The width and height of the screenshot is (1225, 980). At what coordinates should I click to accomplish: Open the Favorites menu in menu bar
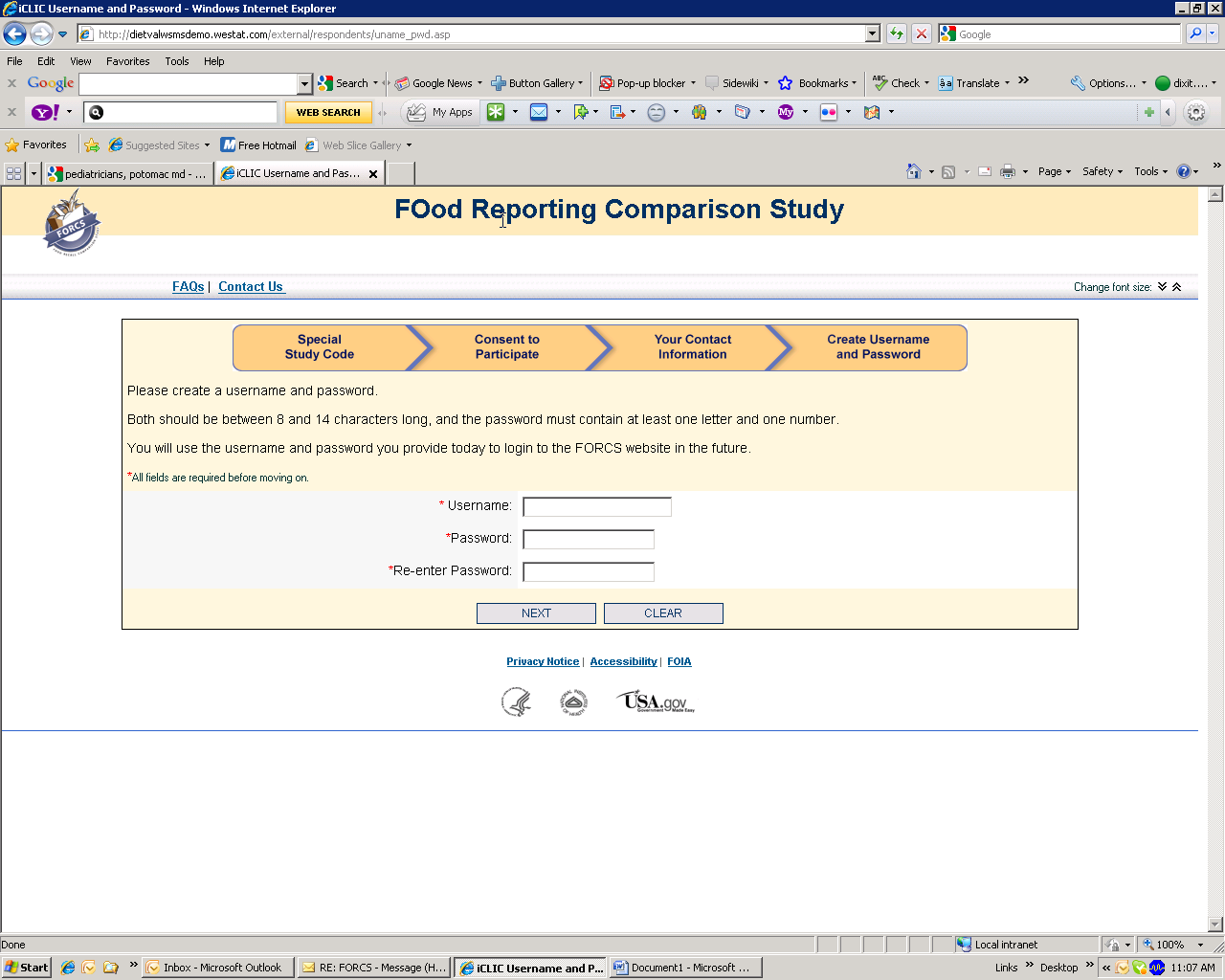[x=127, y=61]
